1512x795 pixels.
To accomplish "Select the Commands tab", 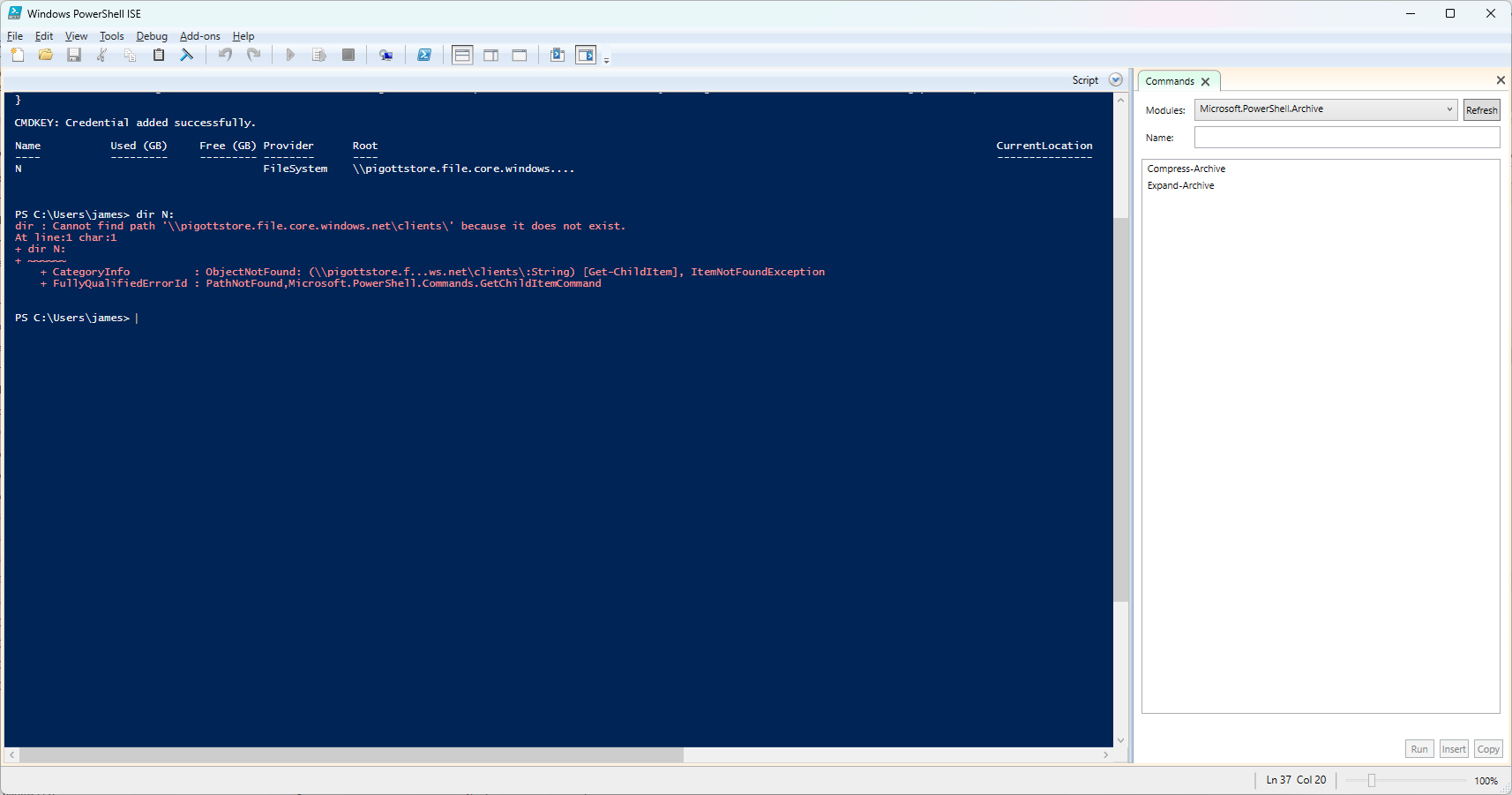I will point(1170,80).
